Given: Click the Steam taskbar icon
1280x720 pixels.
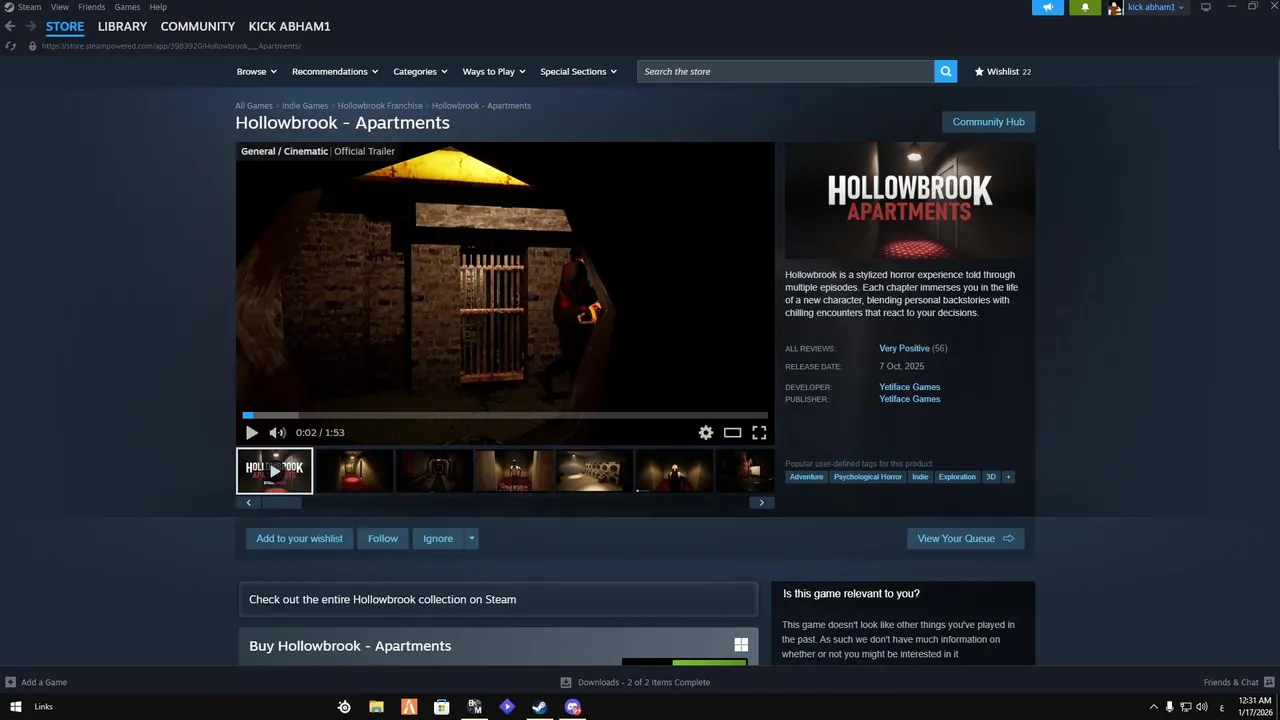Looking at the screenshot, I should point(539,707).
